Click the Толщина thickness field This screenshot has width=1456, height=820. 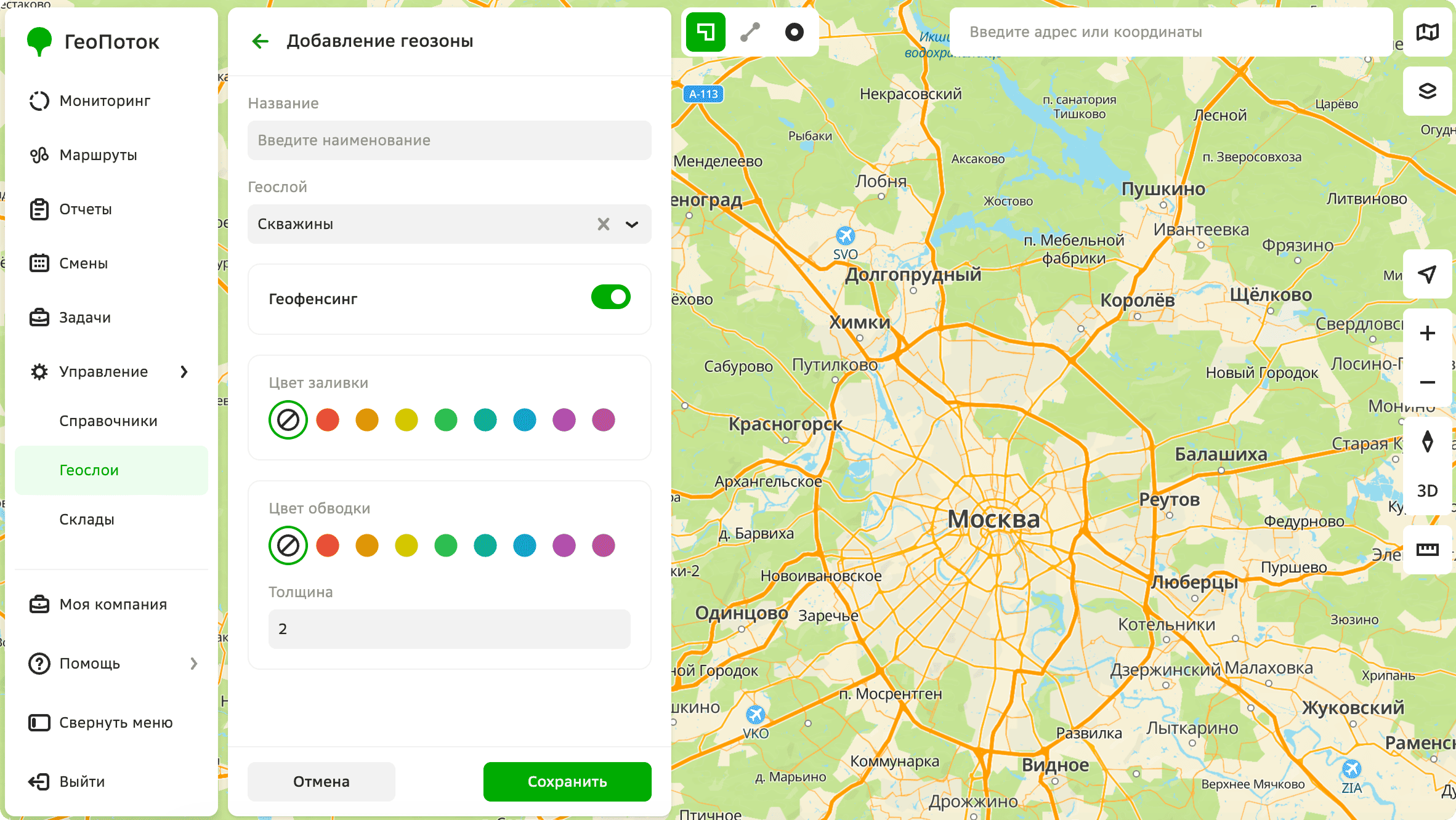pos(450,629)
